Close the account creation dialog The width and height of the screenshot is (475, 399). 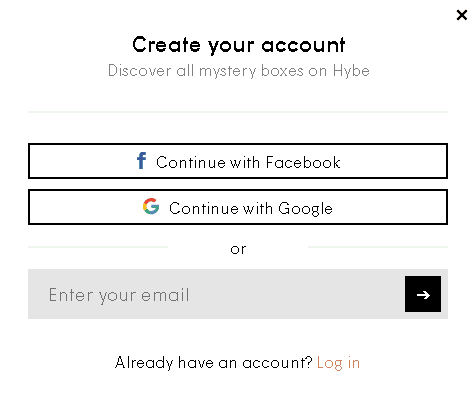tap(462, 15)
